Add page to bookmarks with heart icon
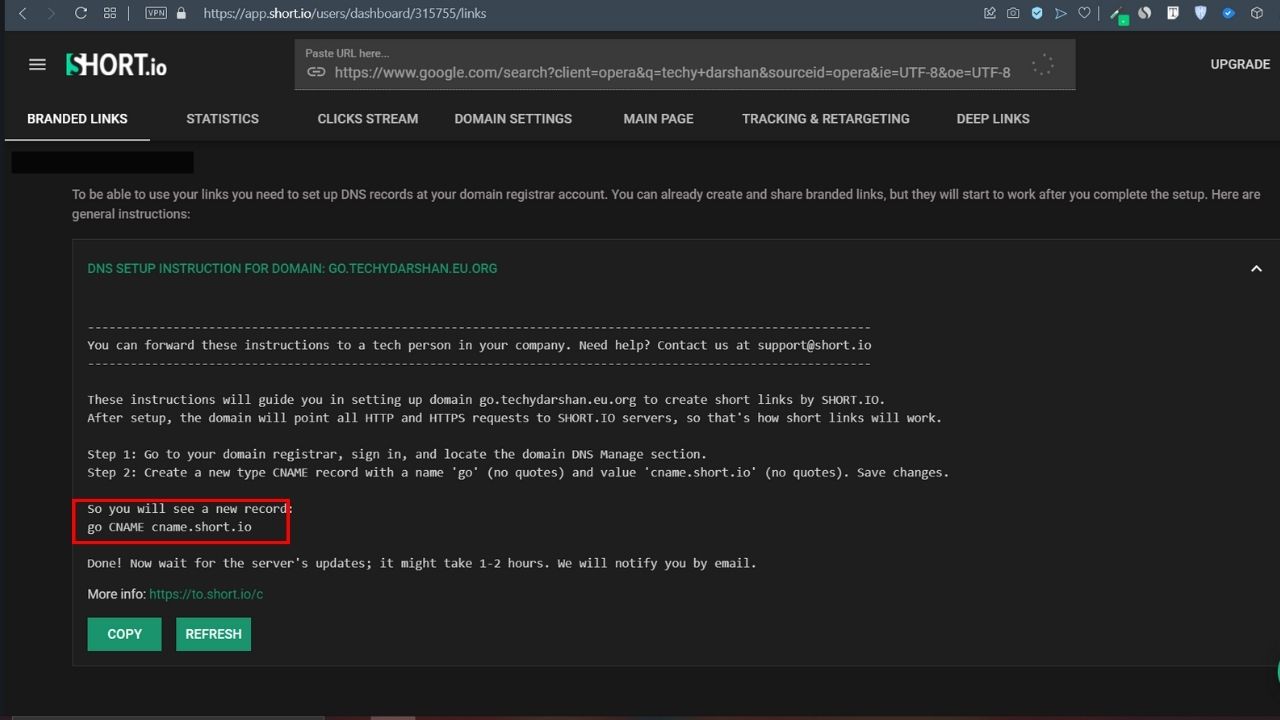Screen dimensions: 1280x720 (1083, 13)
